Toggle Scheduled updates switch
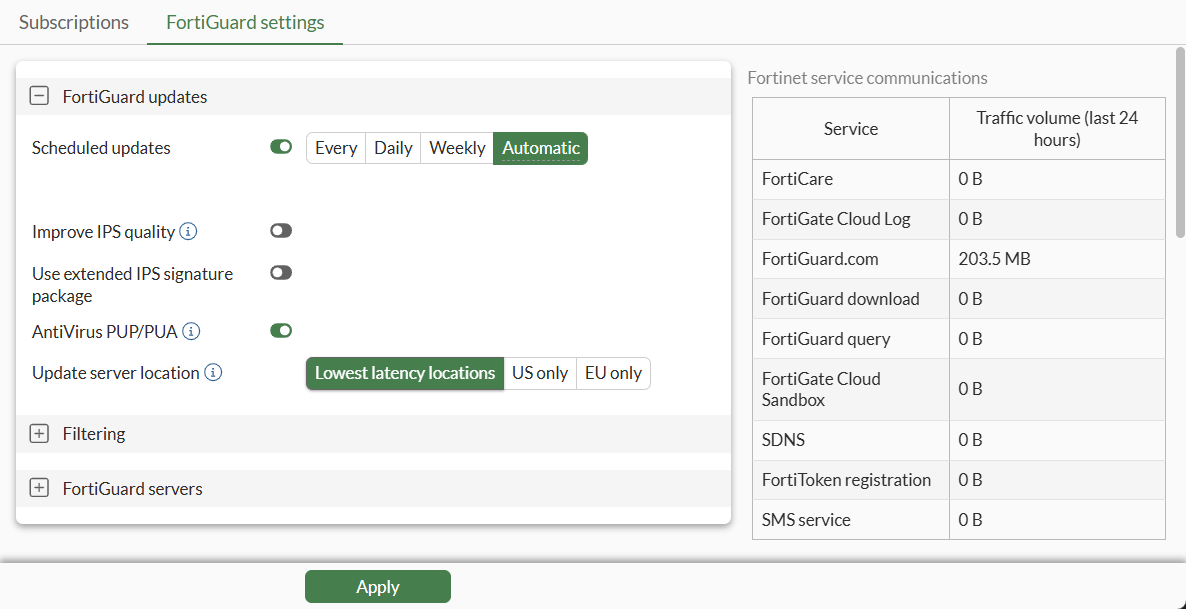Screen dimensions: 1186x609 pos(281,148)
